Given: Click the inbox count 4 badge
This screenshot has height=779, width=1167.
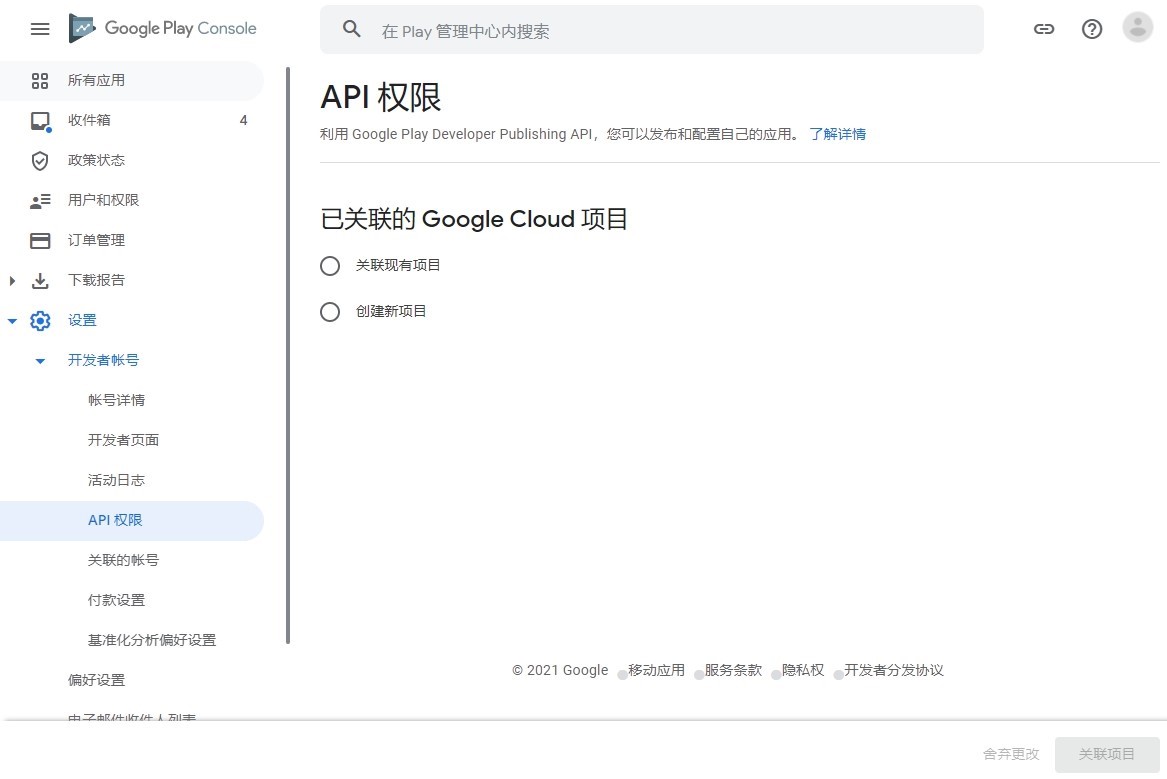Looking at the screenshot, I should click(x=243, y=121).
